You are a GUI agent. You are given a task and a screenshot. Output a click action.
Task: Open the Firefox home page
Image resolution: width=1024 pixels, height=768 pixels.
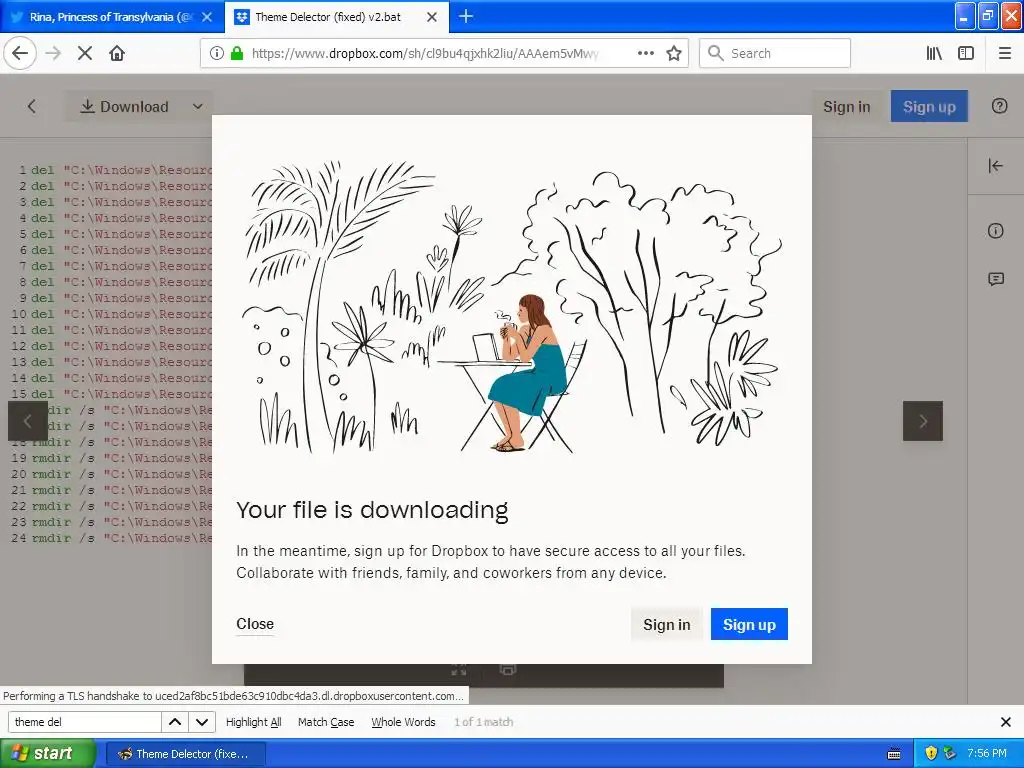pos(117,53)
